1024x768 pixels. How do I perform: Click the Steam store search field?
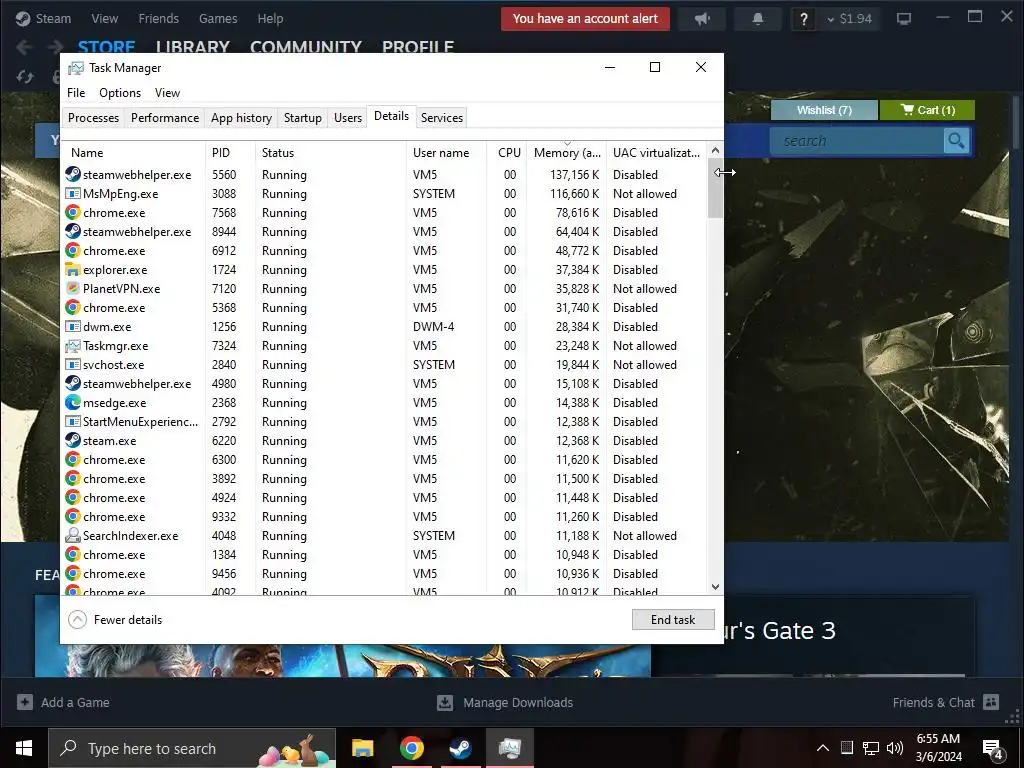coord(857,140)
